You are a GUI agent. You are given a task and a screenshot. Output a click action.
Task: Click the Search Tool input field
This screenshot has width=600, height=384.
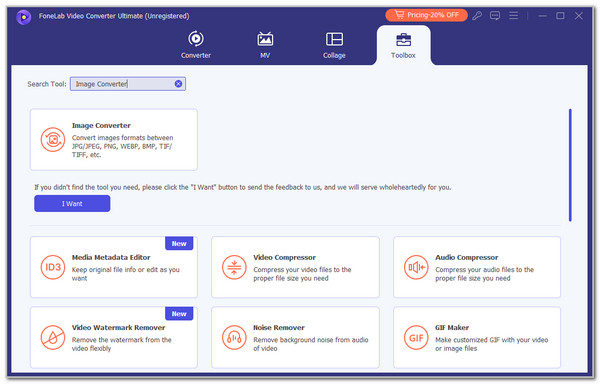128,84
